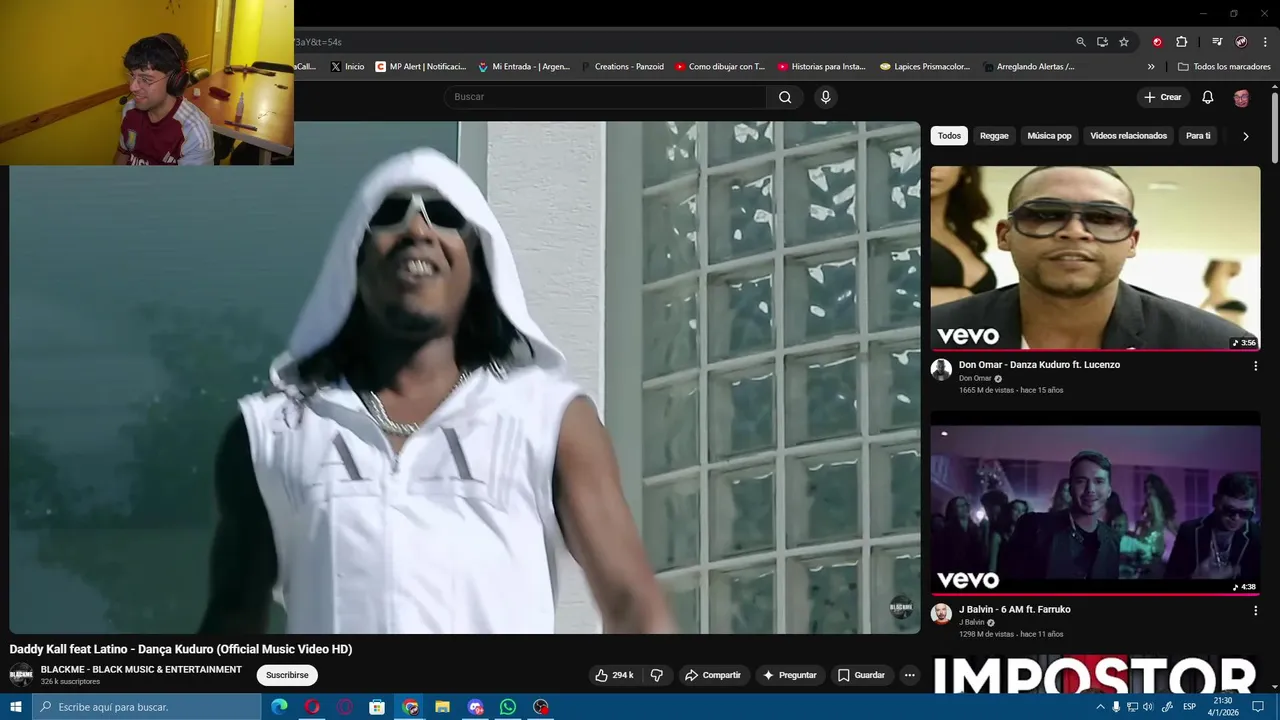The image size is (1280, 720).
Task: Open the Todos los marcadores folder
Action: tap(1224, 67)
